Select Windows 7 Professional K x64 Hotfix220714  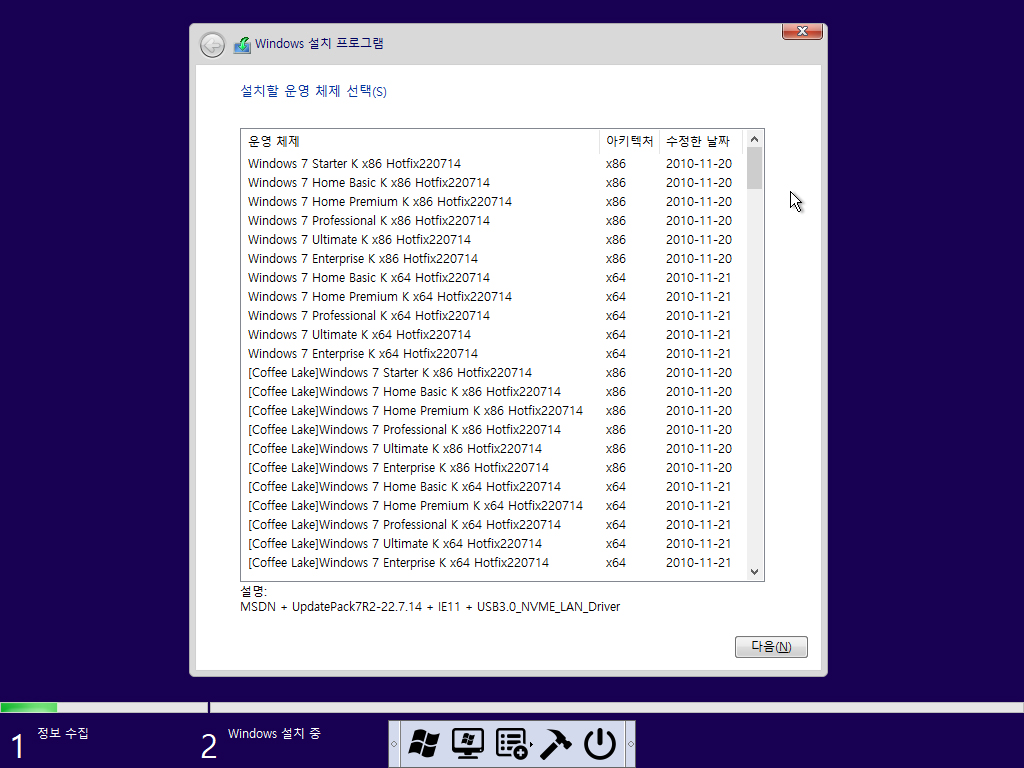pyautogui.click(x=493, y=315)
